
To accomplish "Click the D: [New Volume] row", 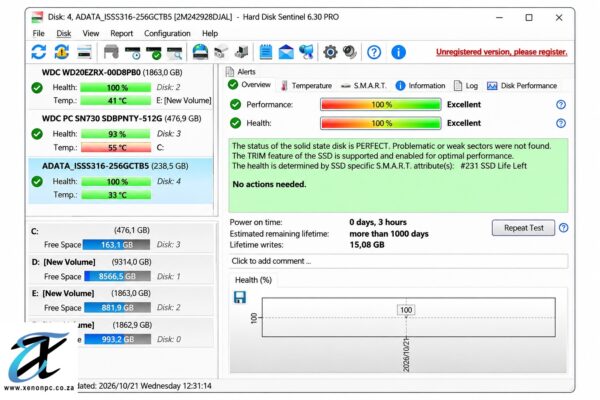I will (121, 269).
